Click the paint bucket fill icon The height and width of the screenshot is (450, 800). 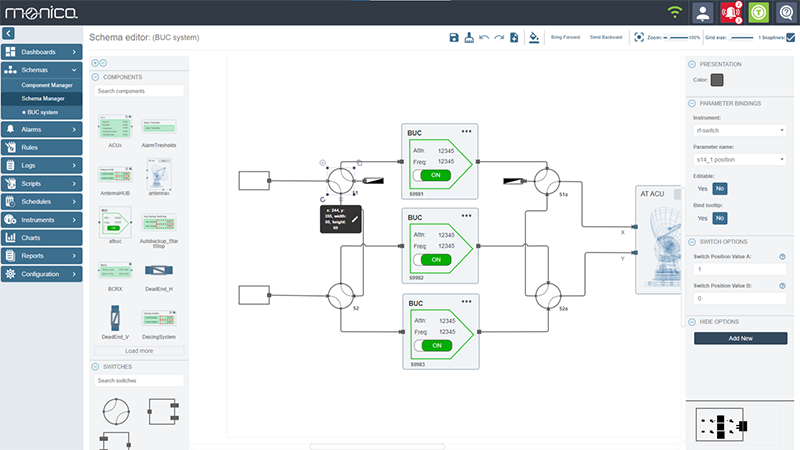pos(534,37)
